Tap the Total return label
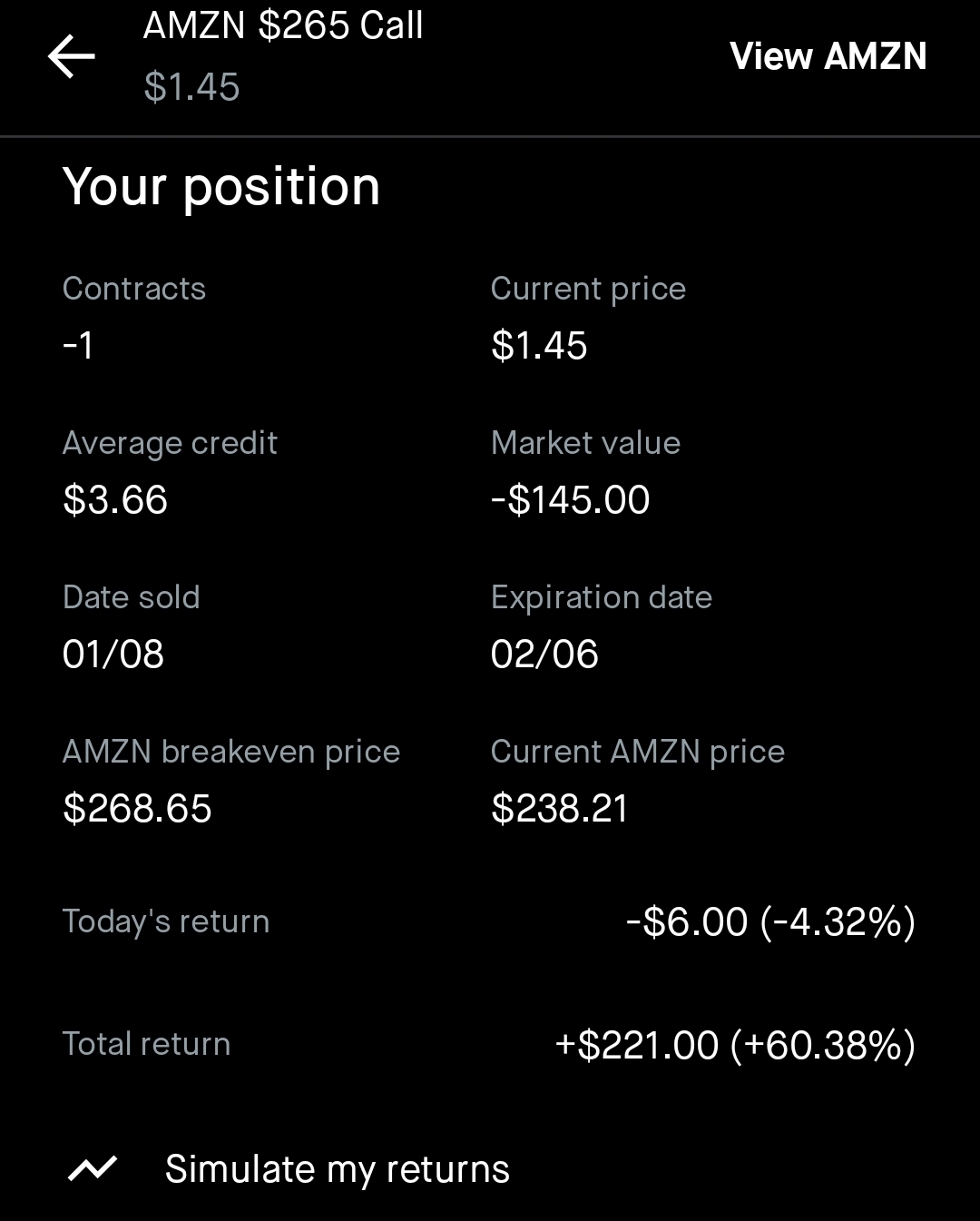This screenshot has height=1221, width=980. (146, 1044)
